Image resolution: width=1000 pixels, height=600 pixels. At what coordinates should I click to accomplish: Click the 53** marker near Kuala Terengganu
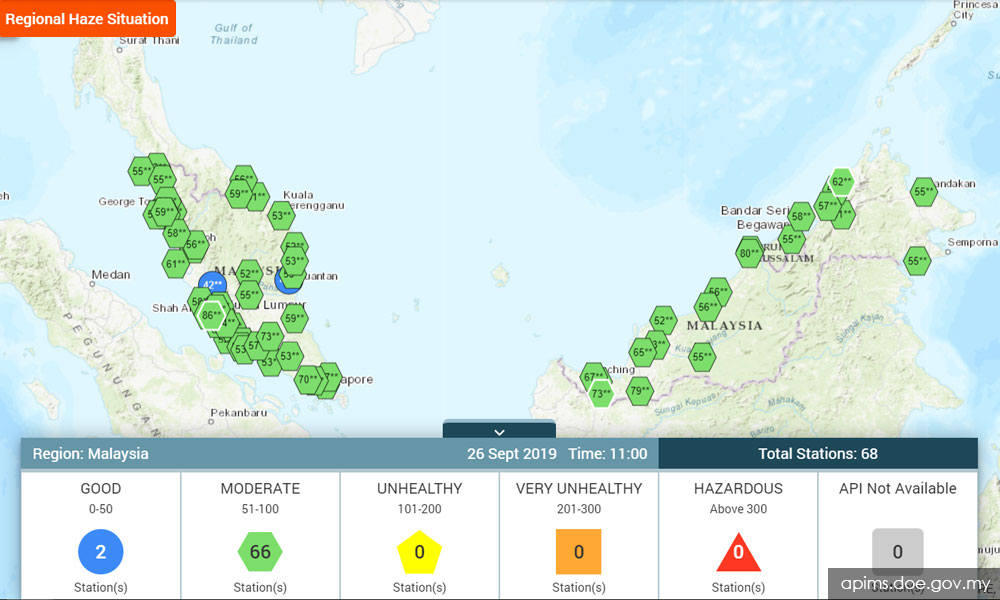click(280, 214)
